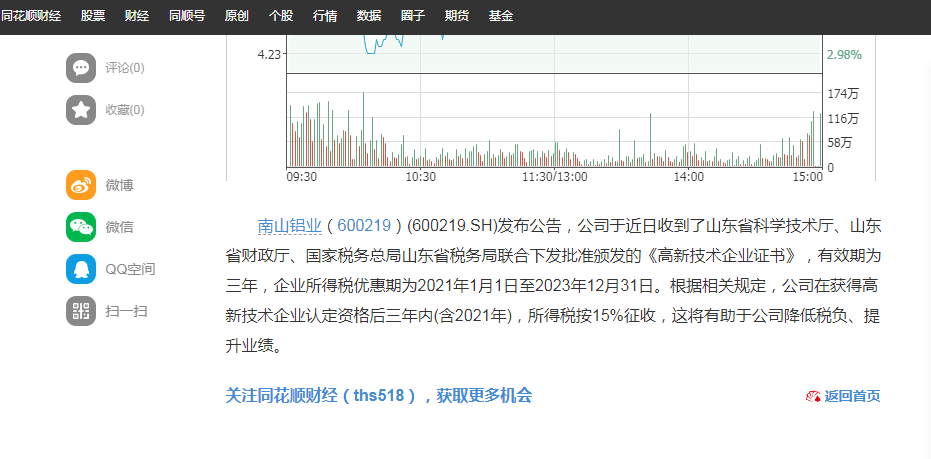The height and width of the screenshot is (459, 931).
Task: Click the comment speech bubble icon
Action: tap(81, 68)
